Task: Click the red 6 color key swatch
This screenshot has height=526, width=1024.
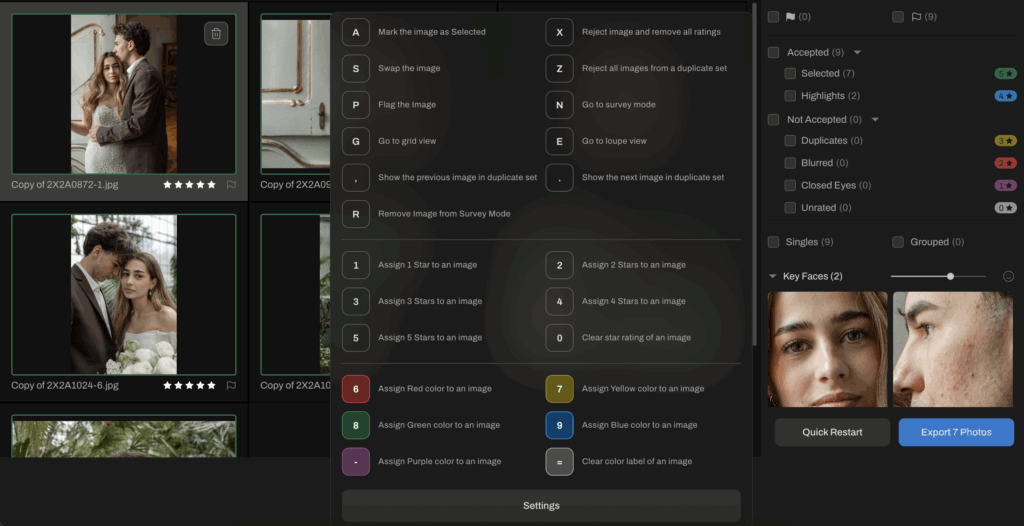Action: click(356, 389)
